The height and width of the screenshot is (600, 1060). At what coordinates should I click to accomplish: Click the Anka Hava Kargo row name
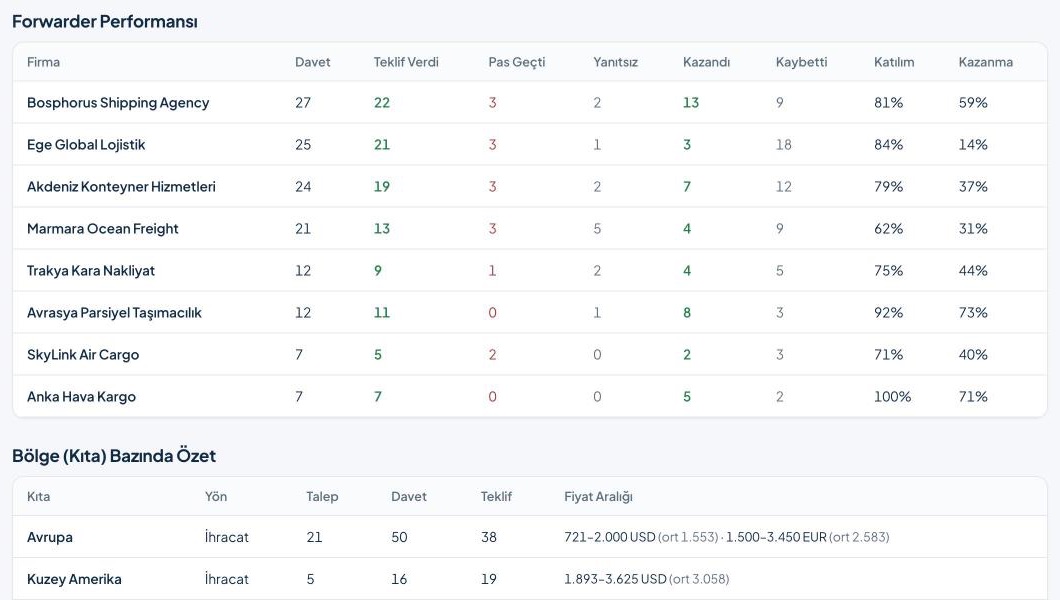click(x=81, y=397)
